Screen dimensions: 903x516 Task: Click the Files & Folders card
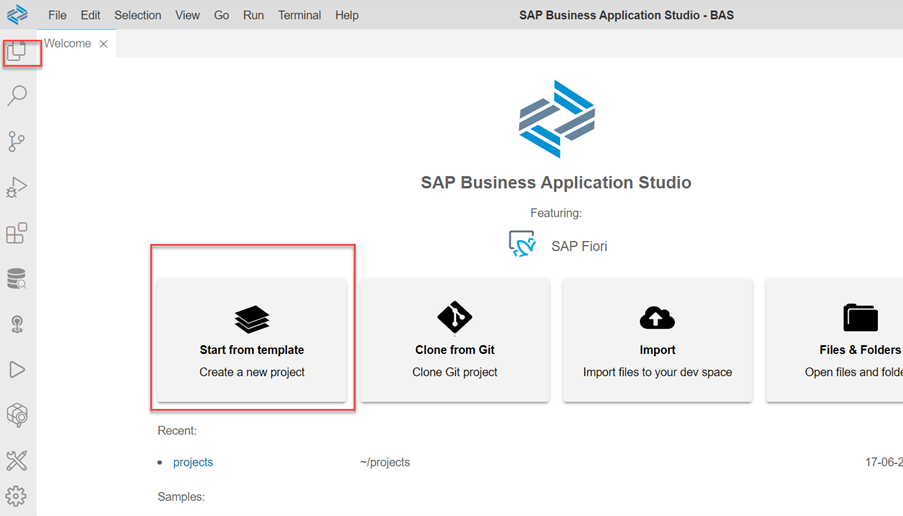click(x=834, y=340)
